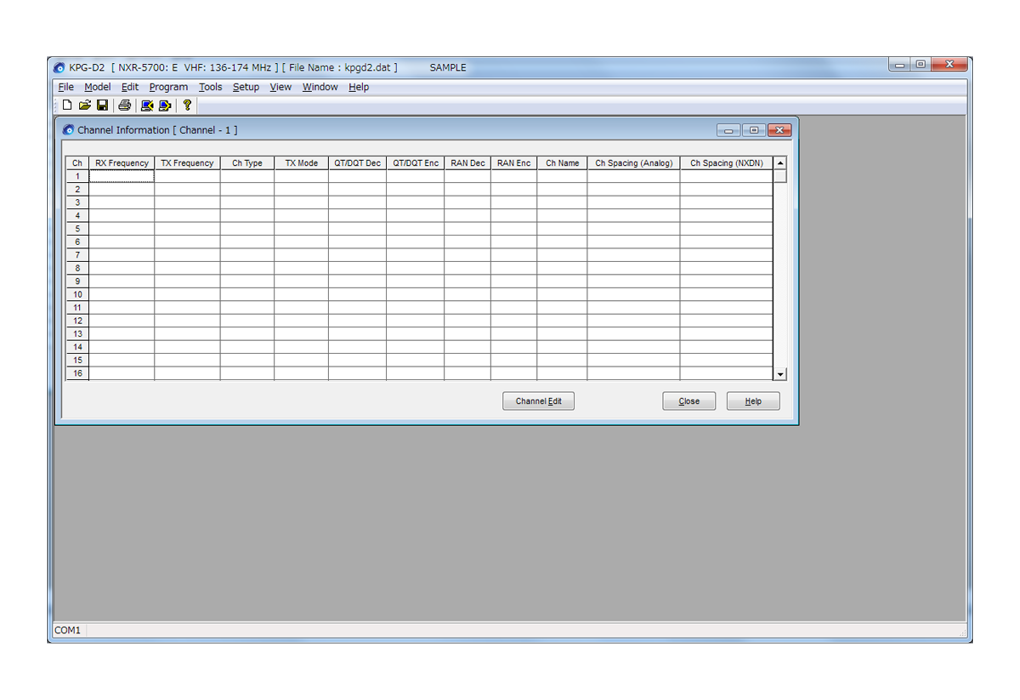The image size is (1020, 700).
Task: Open the Model menu
Action: [x=97, y=87]
